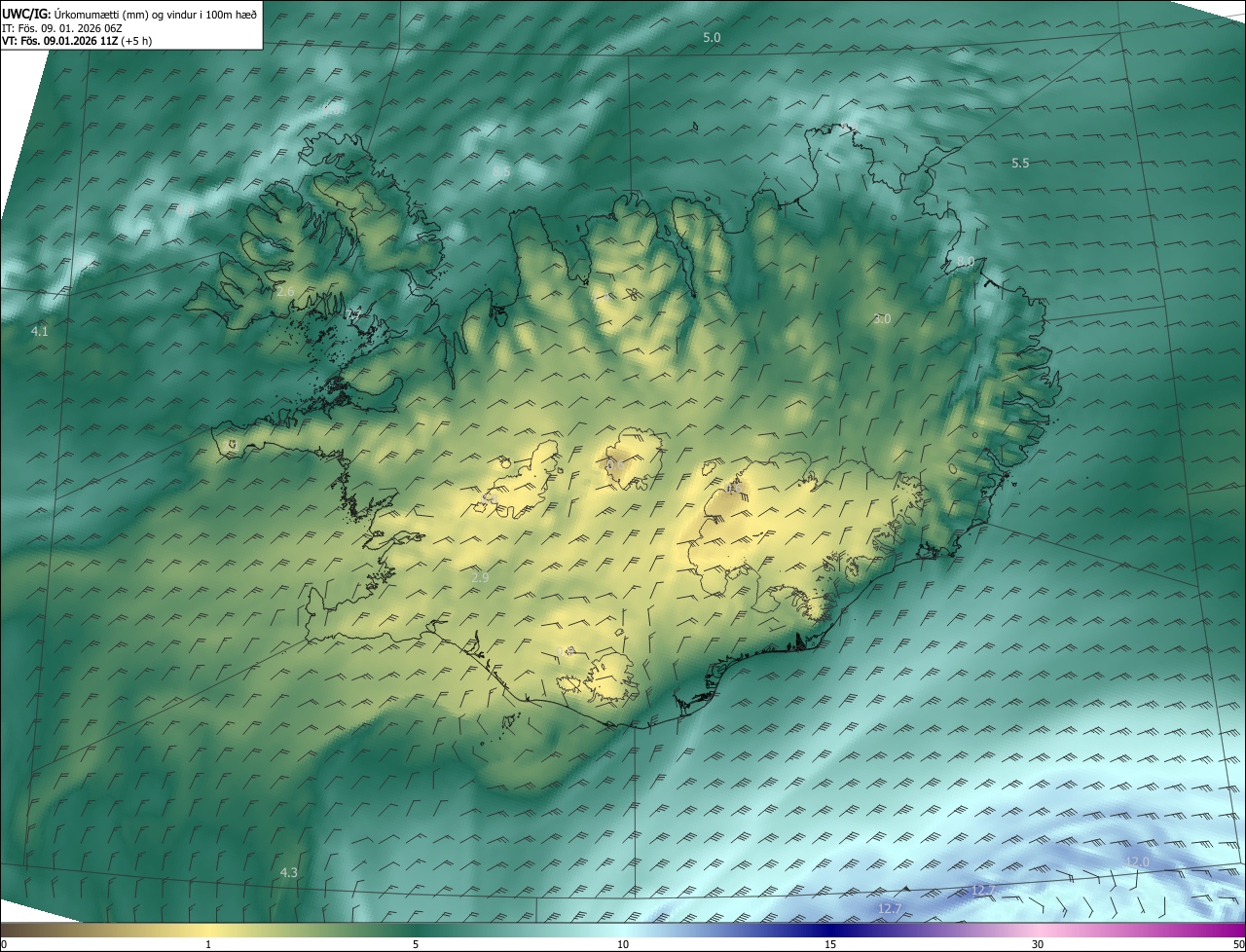Image resolution: width=1246 pixels, height=952 pixels.
Task: Click the '5.0' value label on the map
Action: 712,37
